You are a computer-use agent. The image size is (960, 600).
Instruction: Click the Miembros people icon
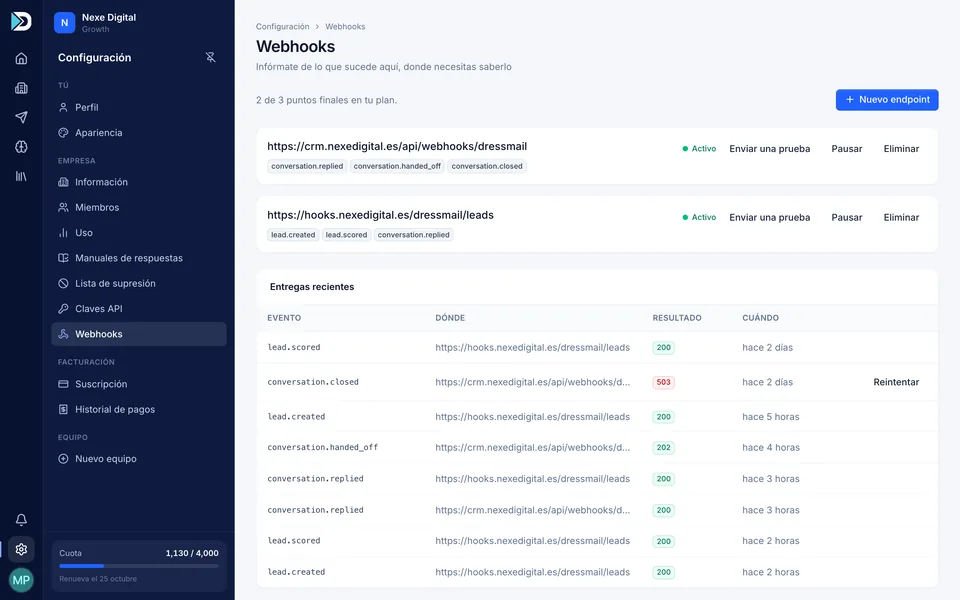point(63,207)
